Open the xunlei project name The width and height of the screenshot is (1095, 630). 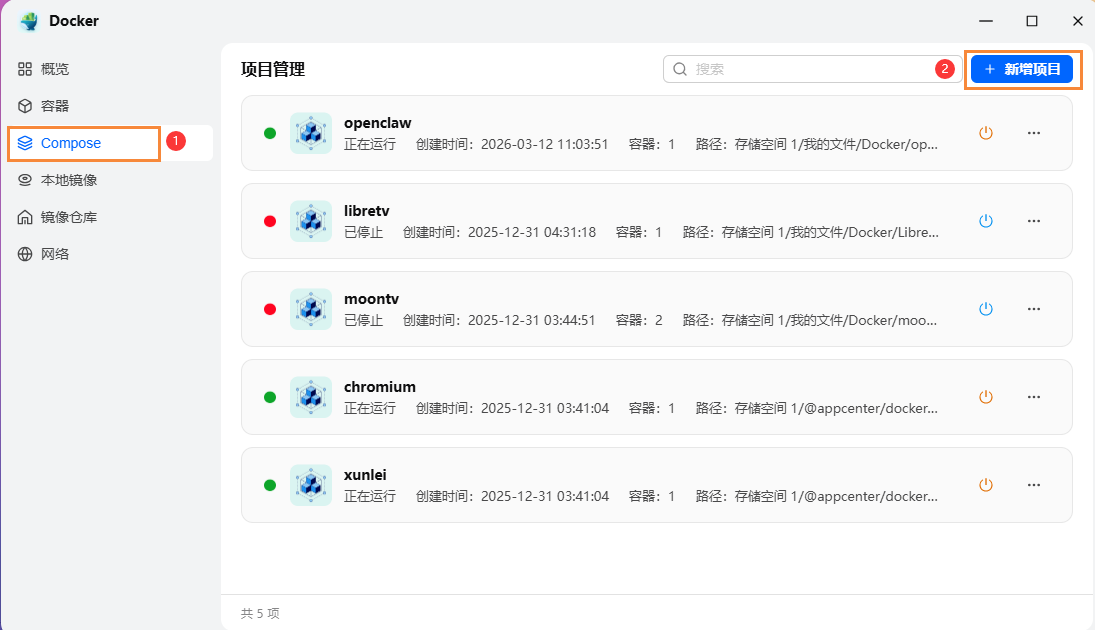point(365,475)
